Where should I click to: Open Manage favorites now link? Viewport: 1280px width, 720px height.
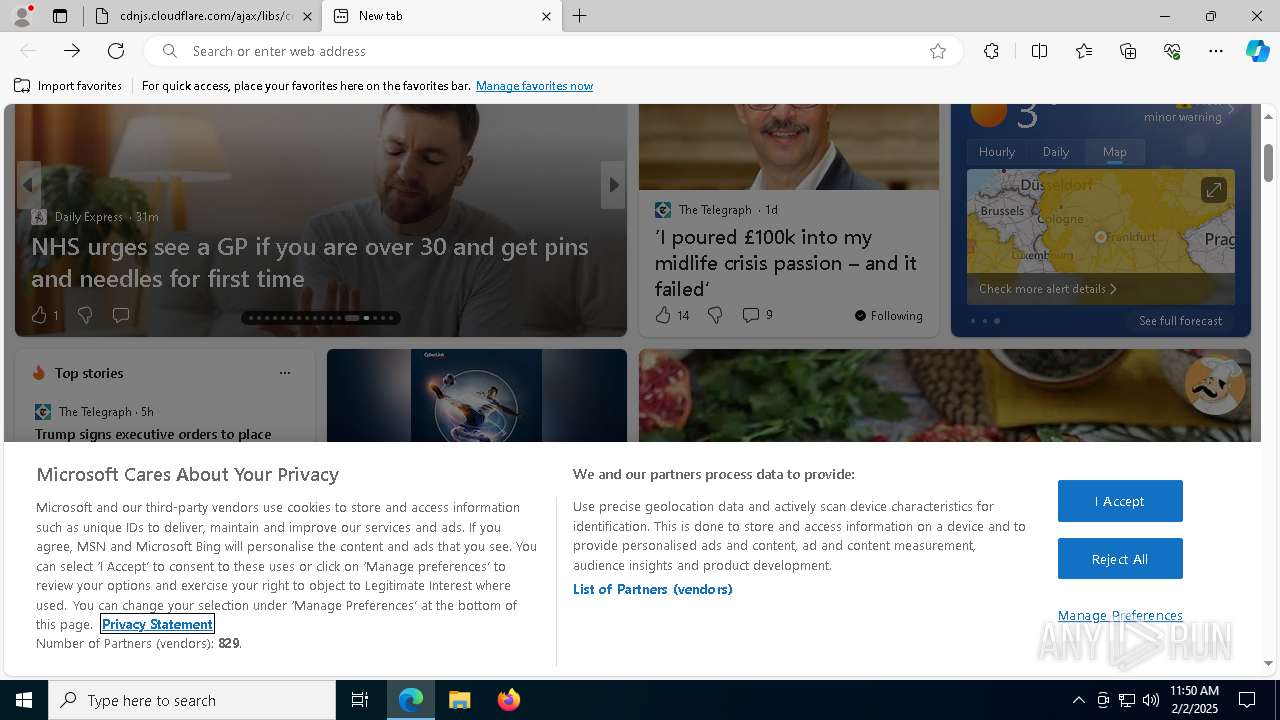click(x=534, y=86)
